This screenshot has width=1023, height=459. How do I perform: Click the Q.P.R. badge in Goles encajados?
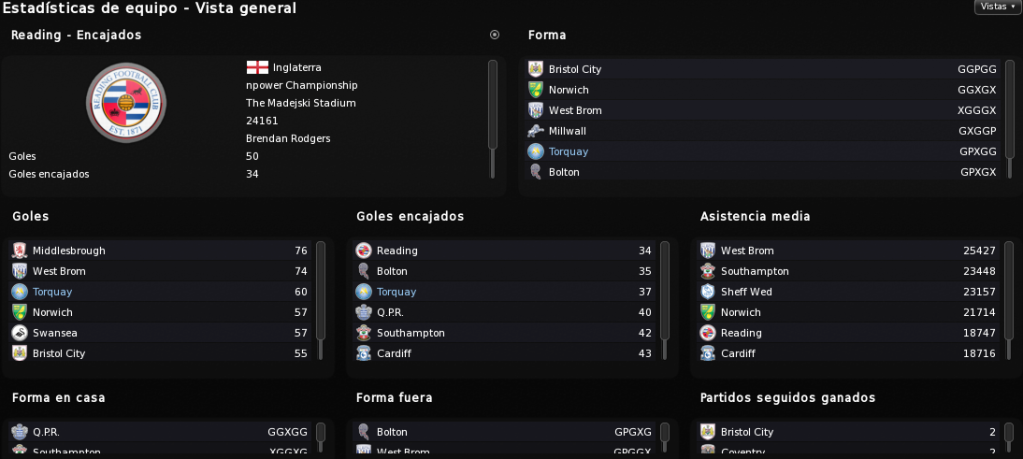click(363, 312)
